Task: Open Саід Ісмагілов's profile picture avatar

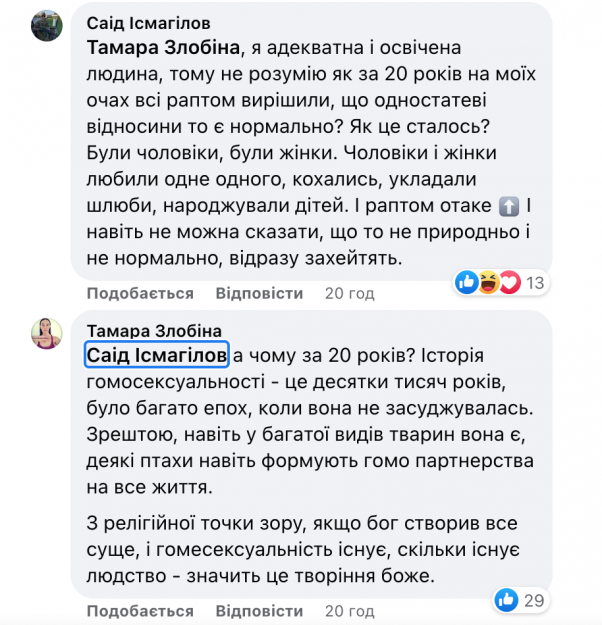Action: pos(47,25)
